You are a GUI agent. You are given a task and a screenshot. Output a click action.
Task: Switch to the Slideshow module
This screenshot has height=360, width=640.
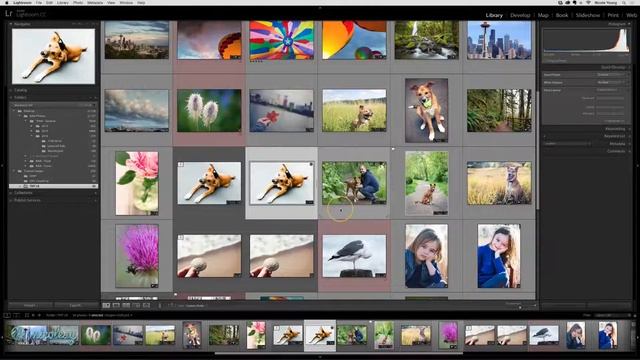tap(588, 15)
